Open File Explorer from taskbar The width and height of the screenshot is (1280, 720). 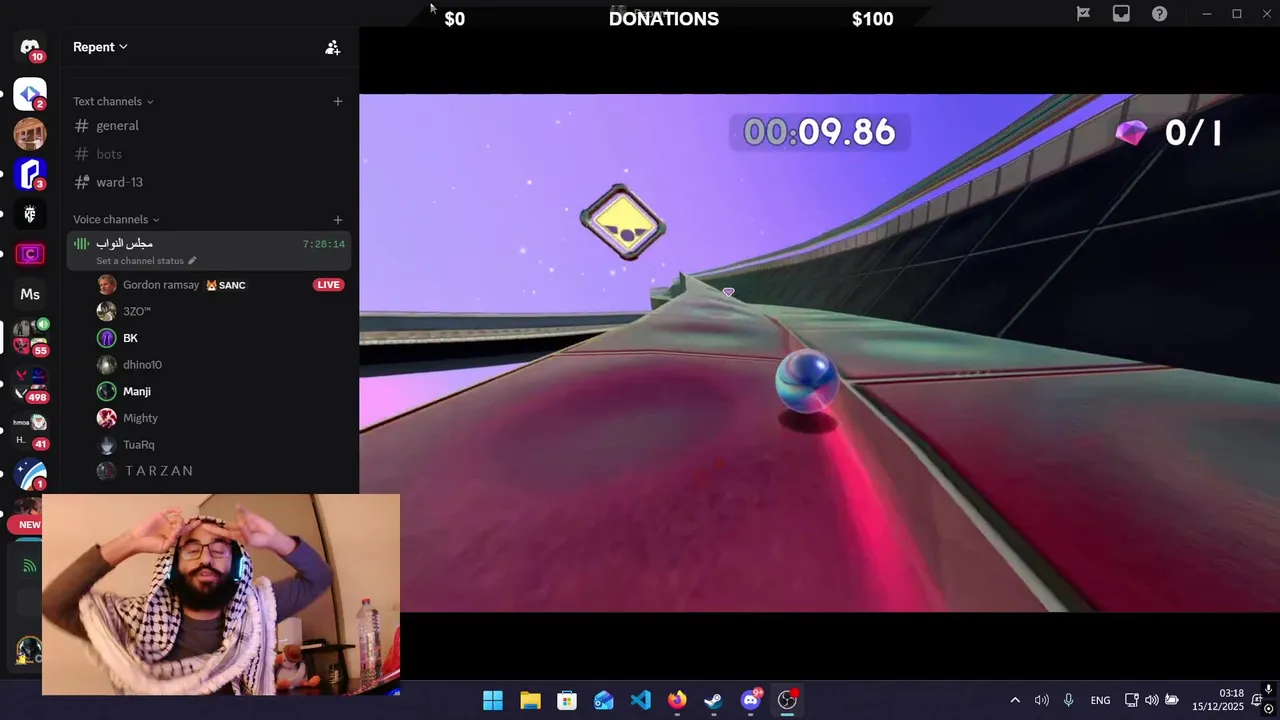pyautogui.click(x=530, y=700)
